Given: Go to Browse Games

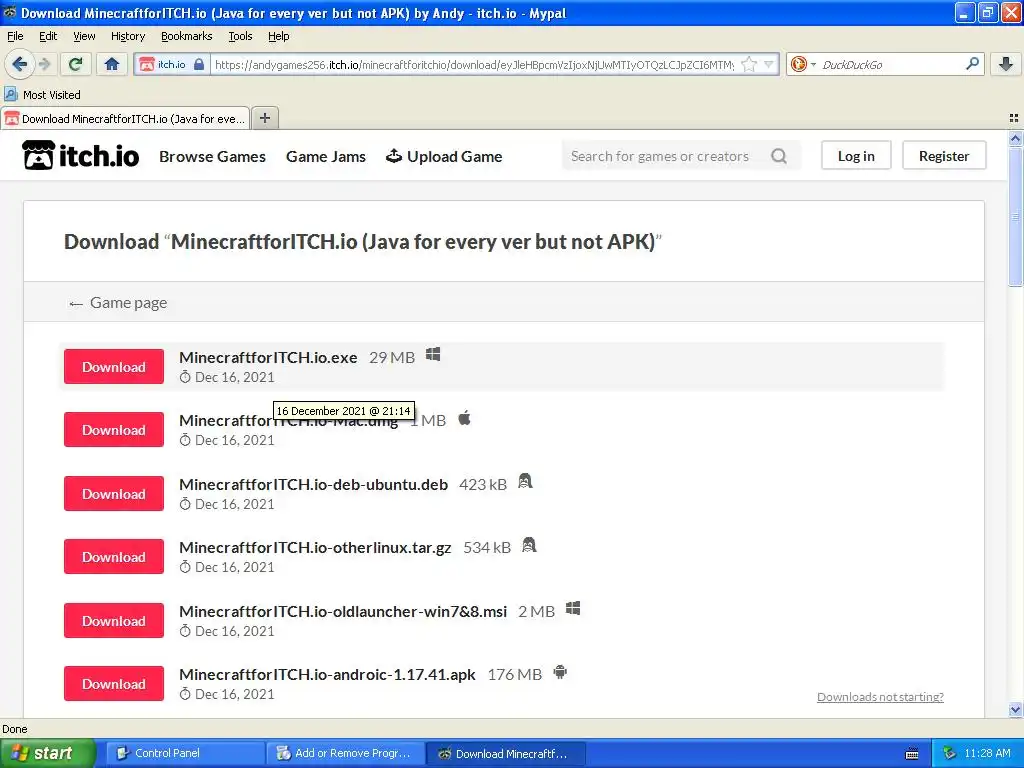Looking at the screenshot, I should (x=212, y=157).
